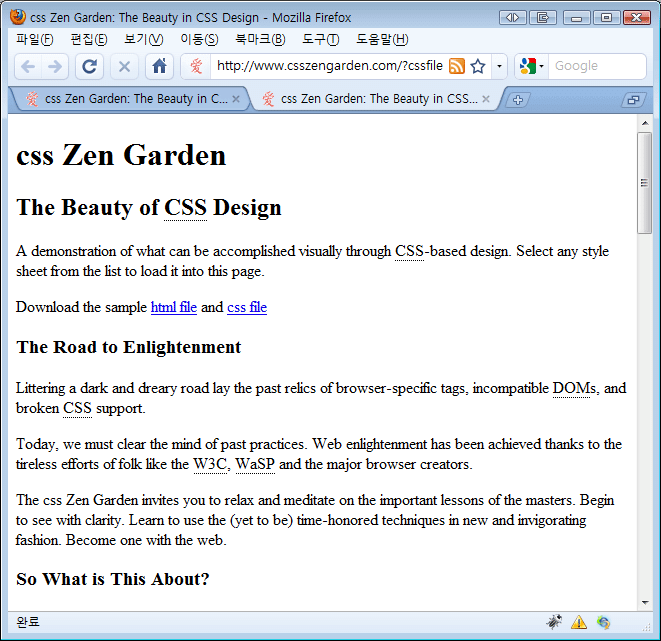This screenshot has height=641, width=661.
Task: Click the warning triangle status icon
Action: click(x=579, y=622)
